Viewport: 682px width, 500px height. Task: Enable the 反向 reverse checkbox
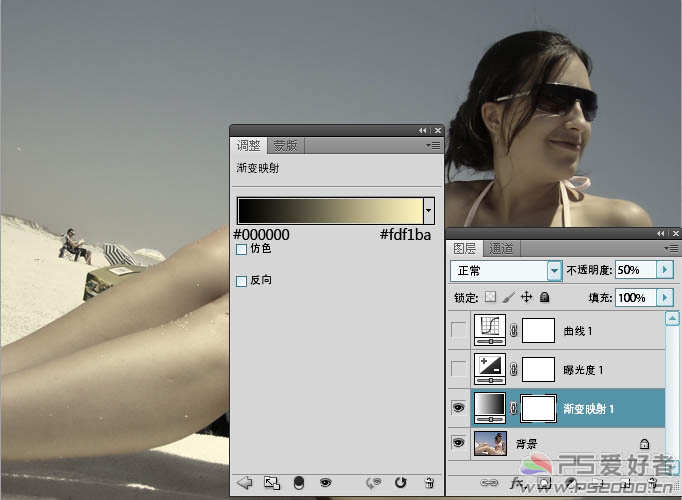click(x=241, y=281)
